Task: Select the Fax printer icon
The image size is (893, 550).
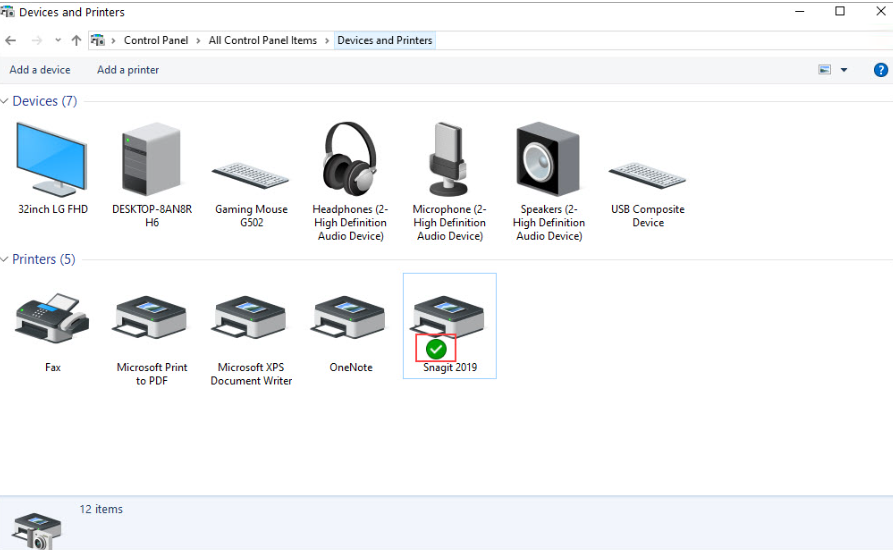Action: (53, 319)
